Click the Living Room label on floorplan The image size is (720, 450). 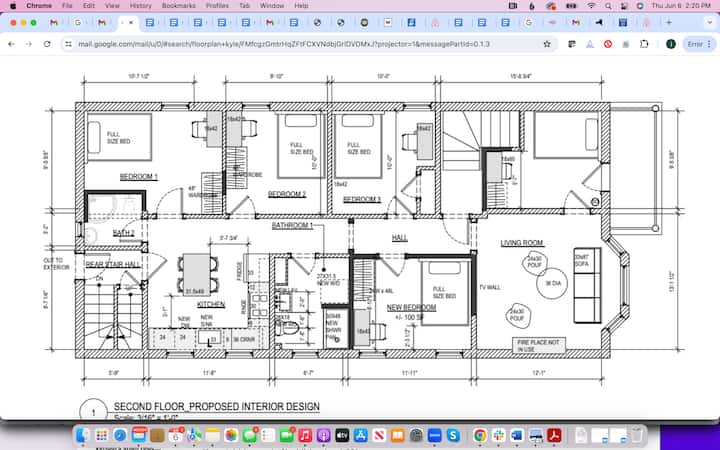coord(521,243)
